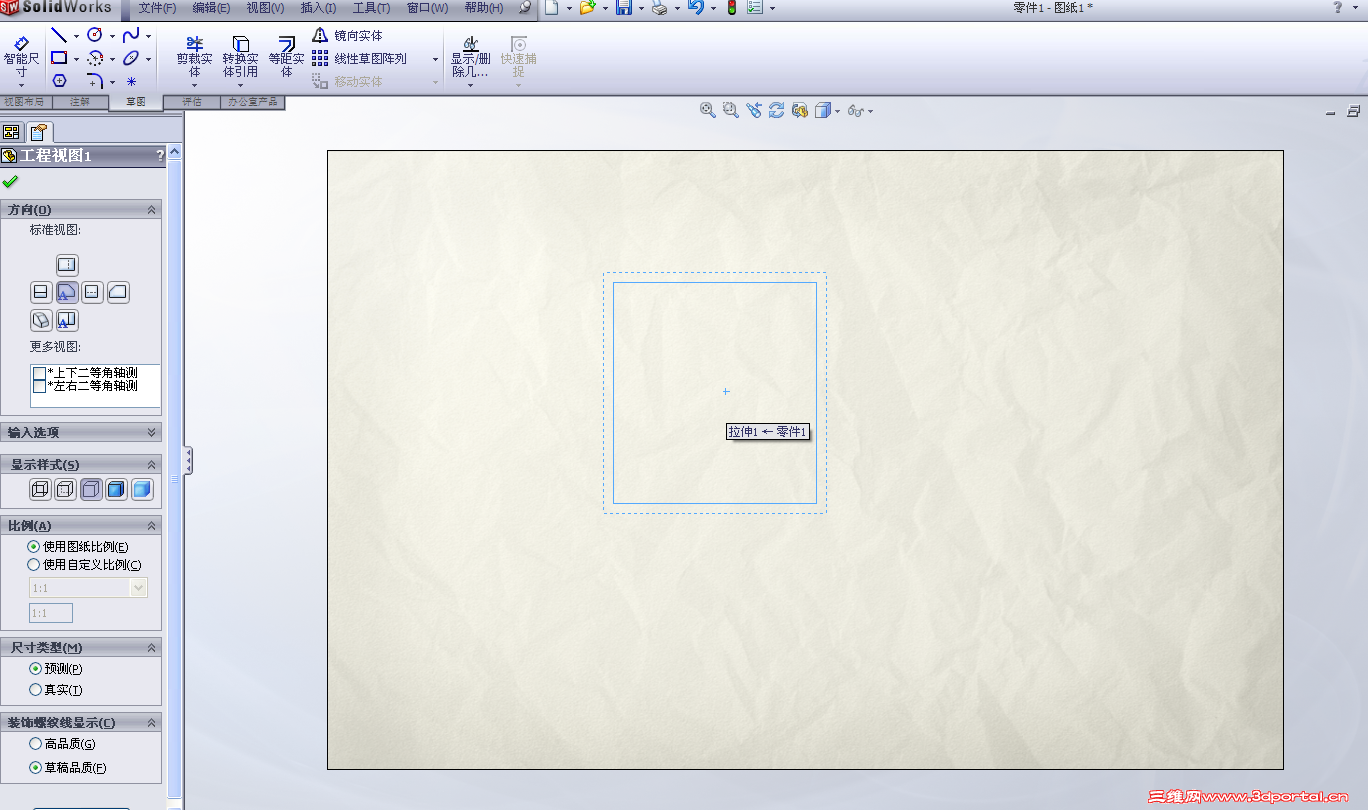This screenshot has height=810, width=1368.
Task: Switch to the 视图布局 tab
Action: (x=24, y=102)
